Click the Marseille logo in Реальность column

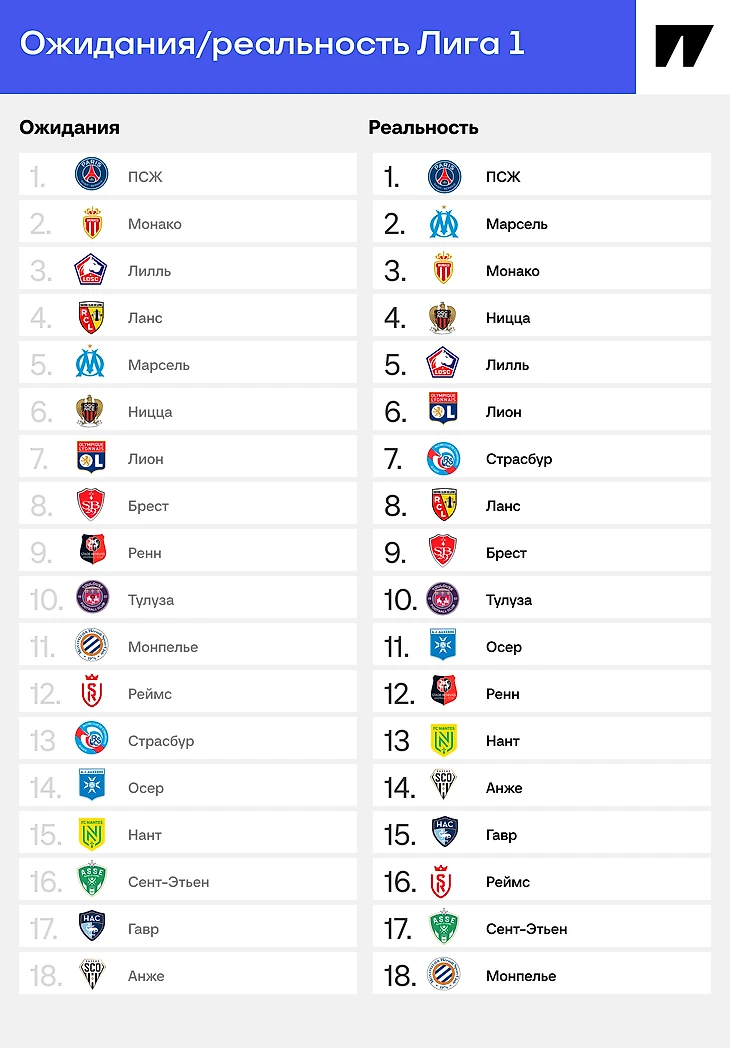(x=444, y=223)
